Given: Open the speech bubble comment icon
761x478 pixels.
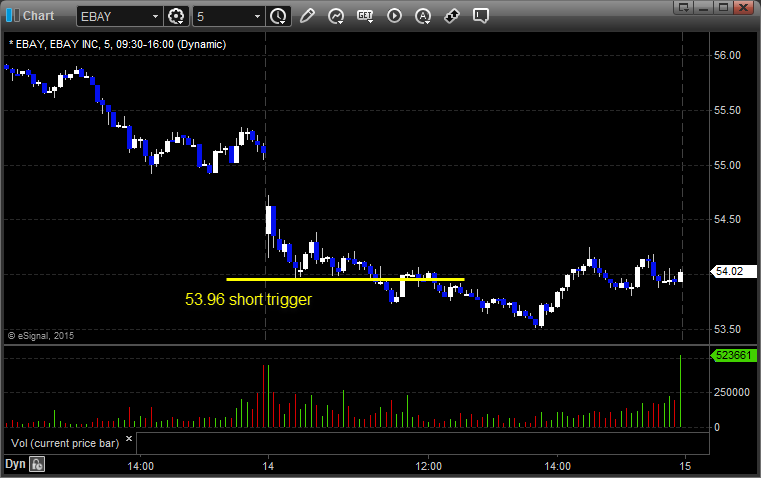Looking at the screenshot, I should click(480, 16).
